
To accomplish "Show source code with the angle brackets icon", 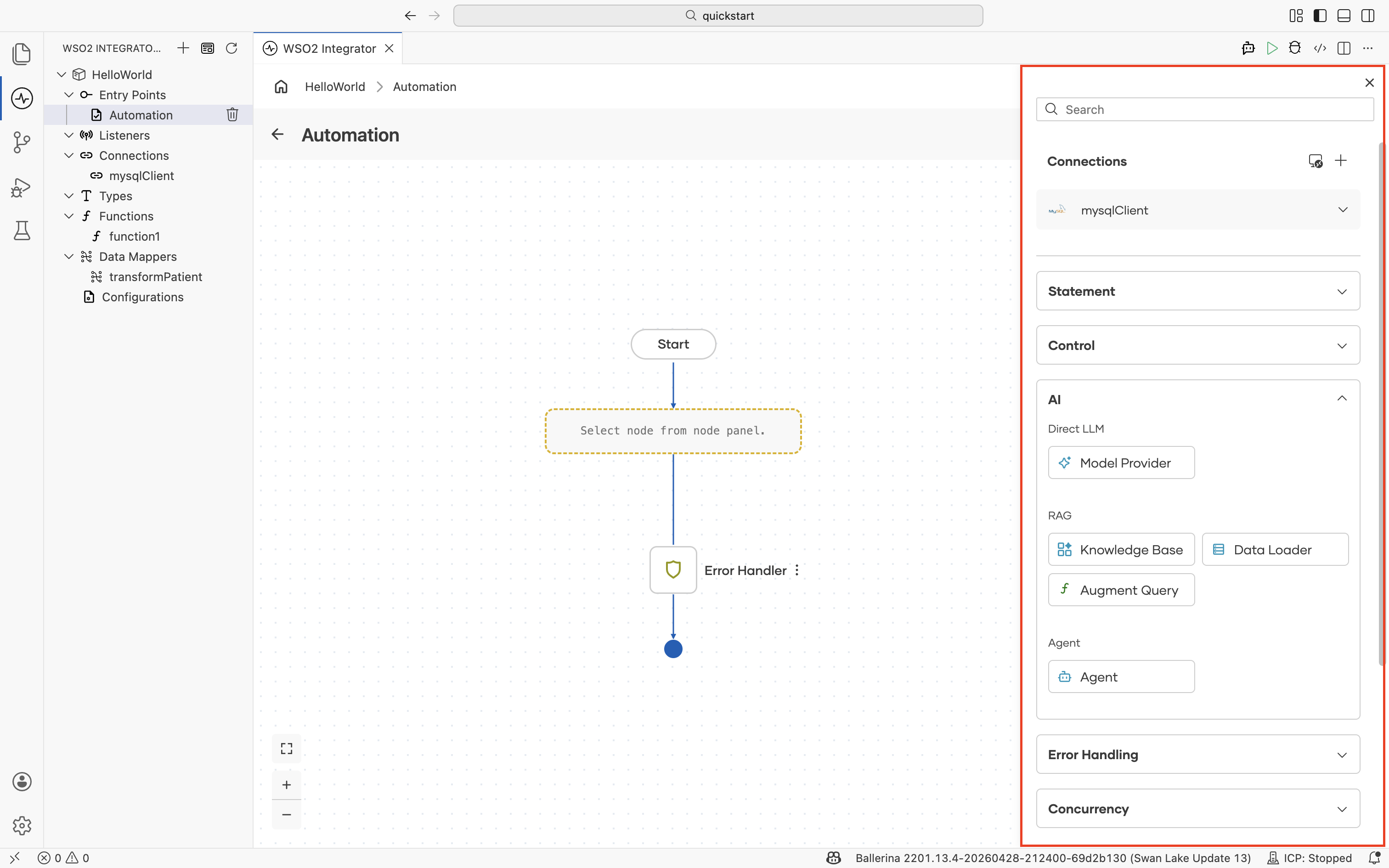I will (1320, 48).
